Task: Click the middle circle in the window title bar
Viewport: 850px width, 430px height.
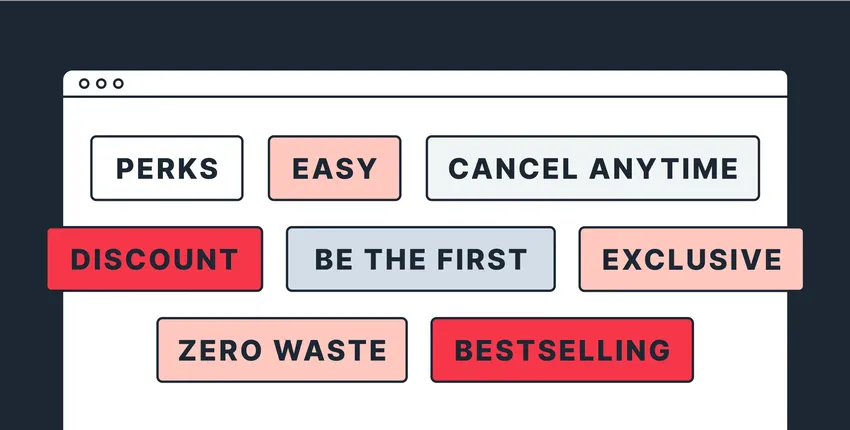Action: point(101,84)
